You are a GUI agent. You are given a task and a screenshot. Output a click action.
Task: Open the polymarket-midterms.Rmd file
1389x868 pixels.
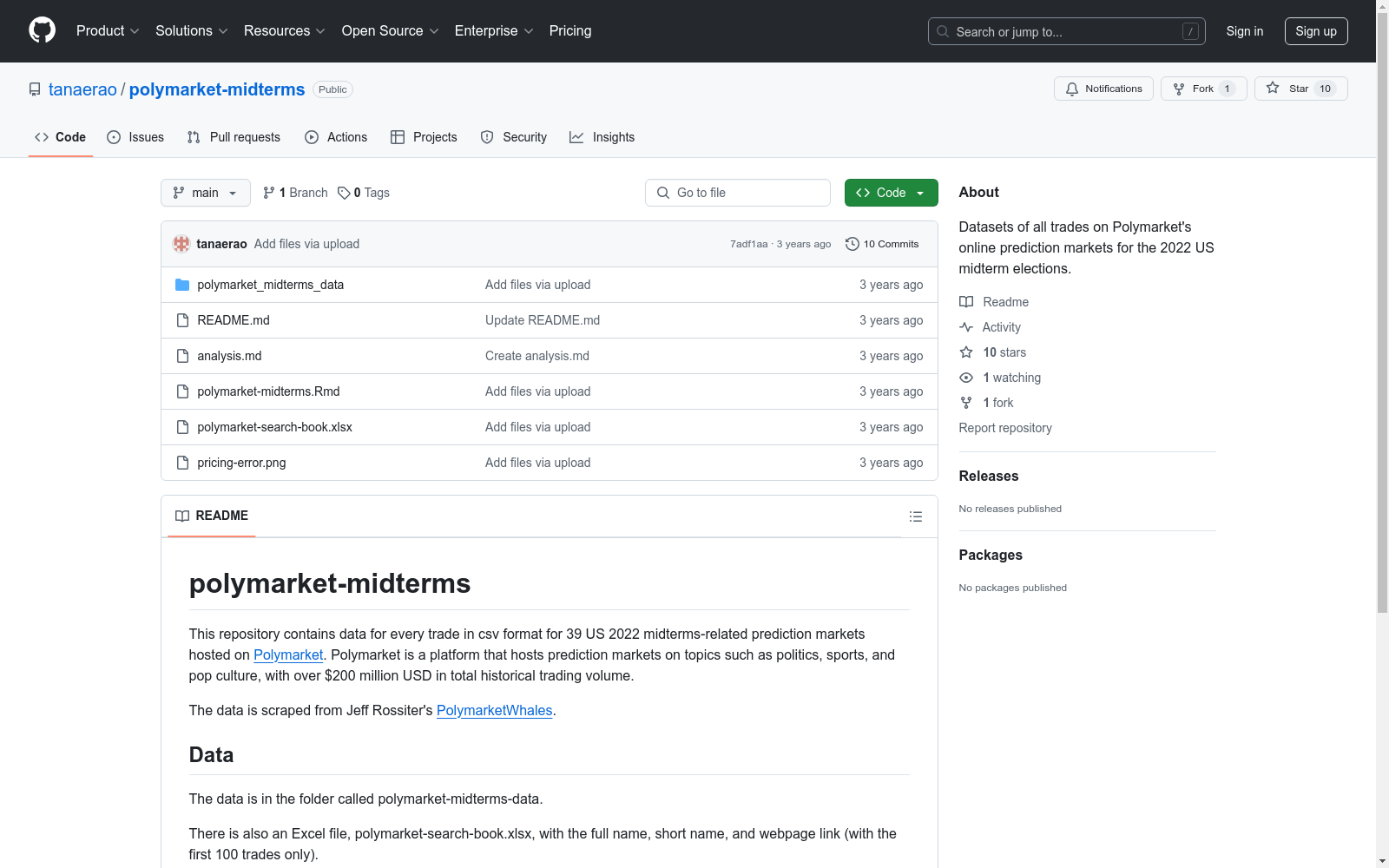pyautogui.click(x=268, y=391)
